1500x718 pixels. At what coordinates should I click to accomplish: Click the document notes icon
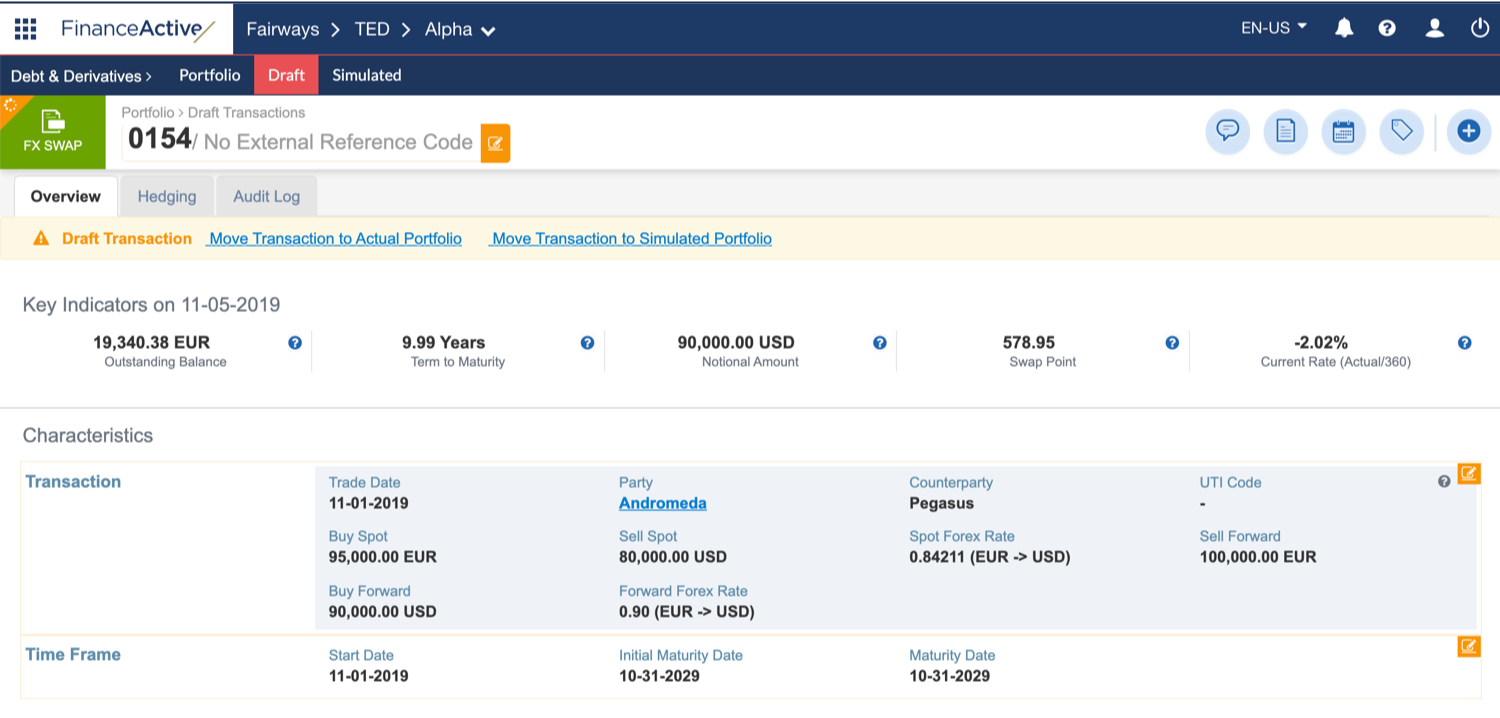pyautogui.click(x=1286, y=131)
